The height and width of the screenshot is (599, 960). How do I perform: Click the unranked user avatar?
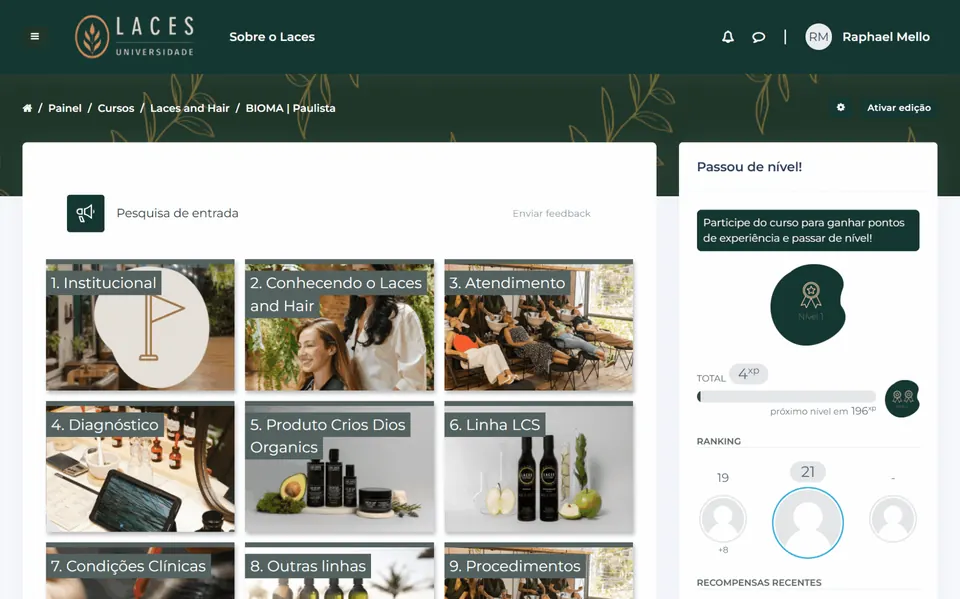pos(893,519)
